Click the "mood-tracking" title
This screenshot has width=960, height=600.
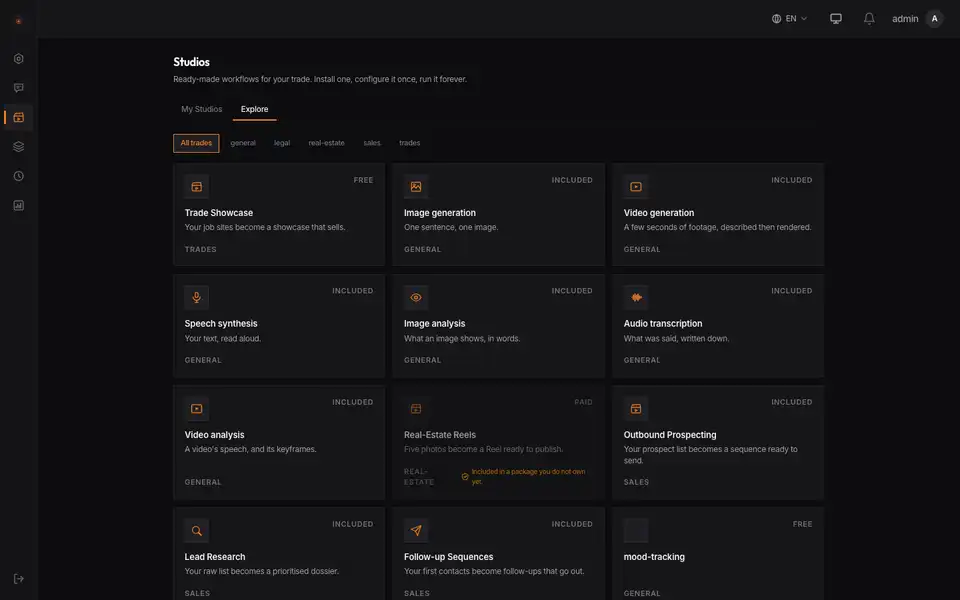(654, 557)
